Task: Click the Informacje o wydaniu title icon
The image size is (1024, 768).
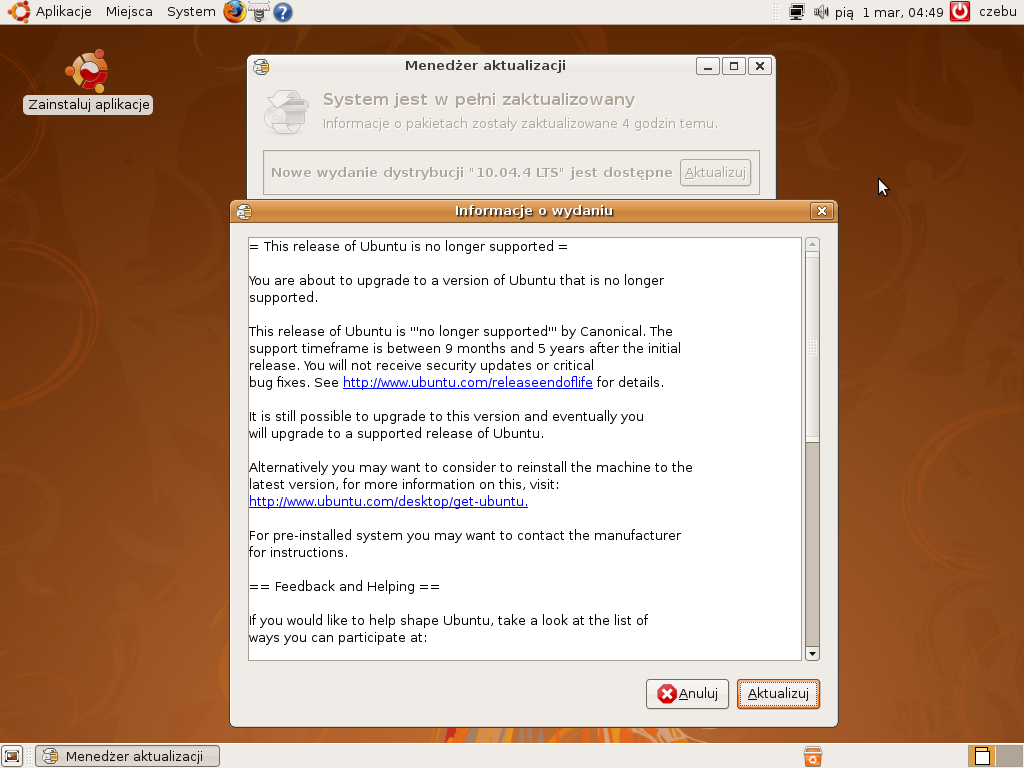Action: coord(244,212)
